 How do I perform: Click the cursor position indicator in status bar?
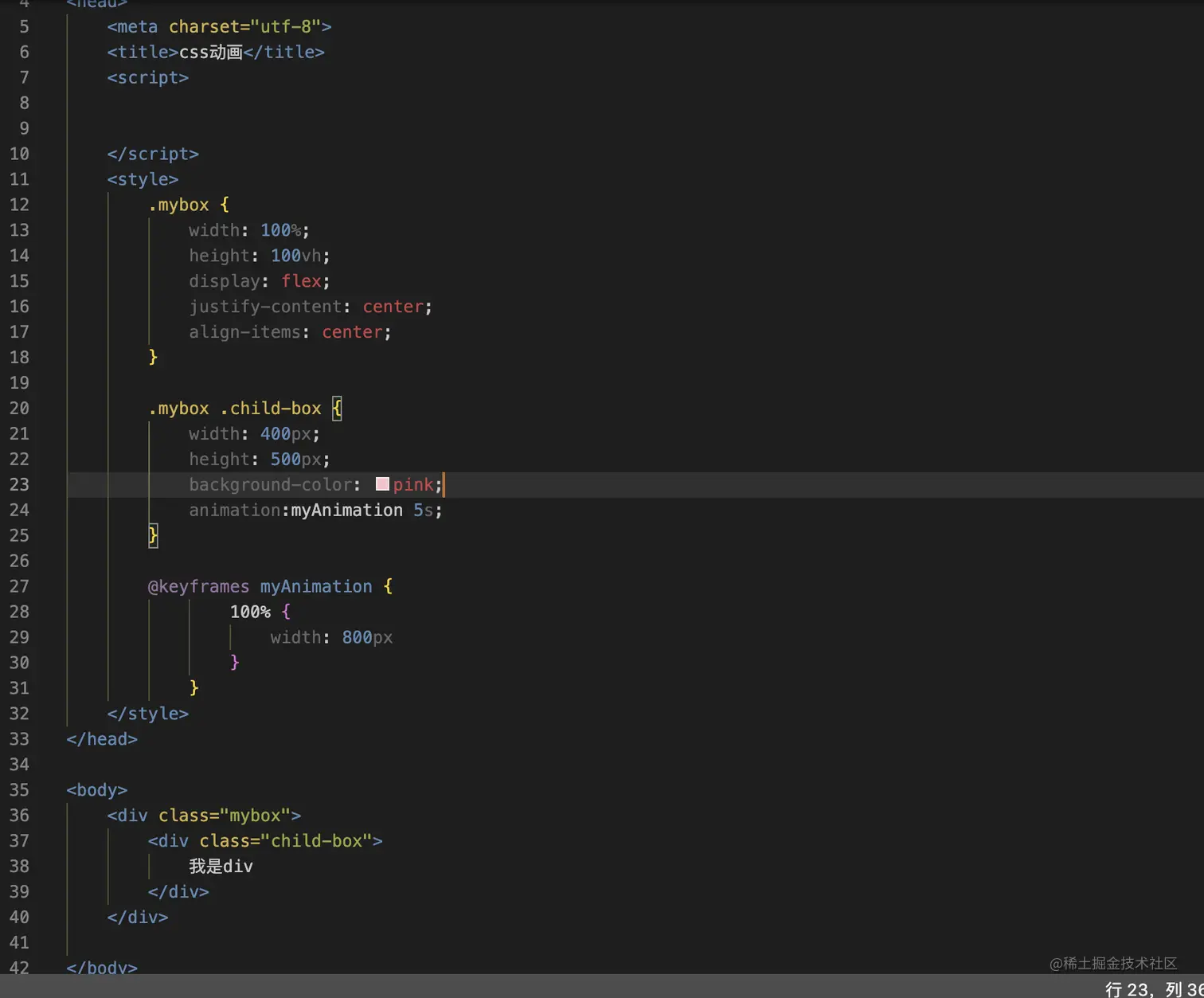[x=1155, y=988]
